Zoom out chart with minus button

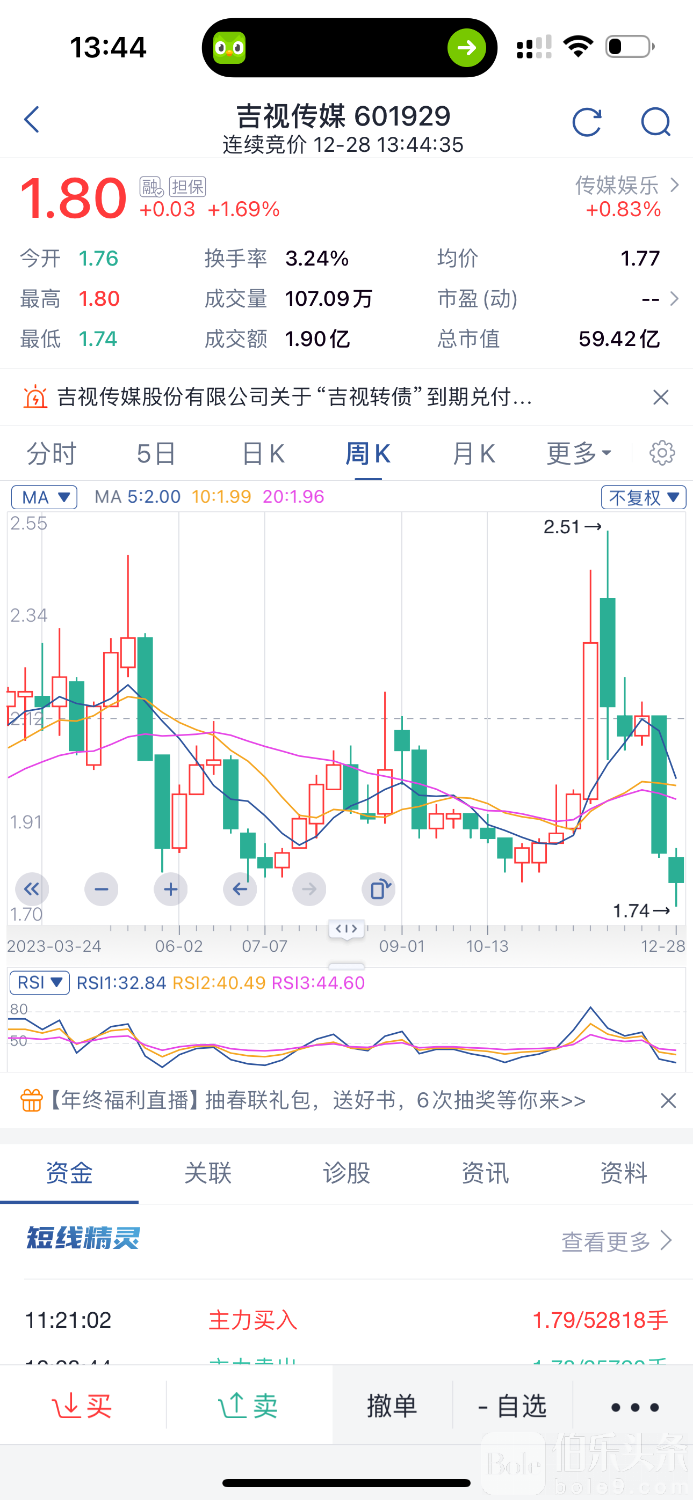click(x=101, y=888)
